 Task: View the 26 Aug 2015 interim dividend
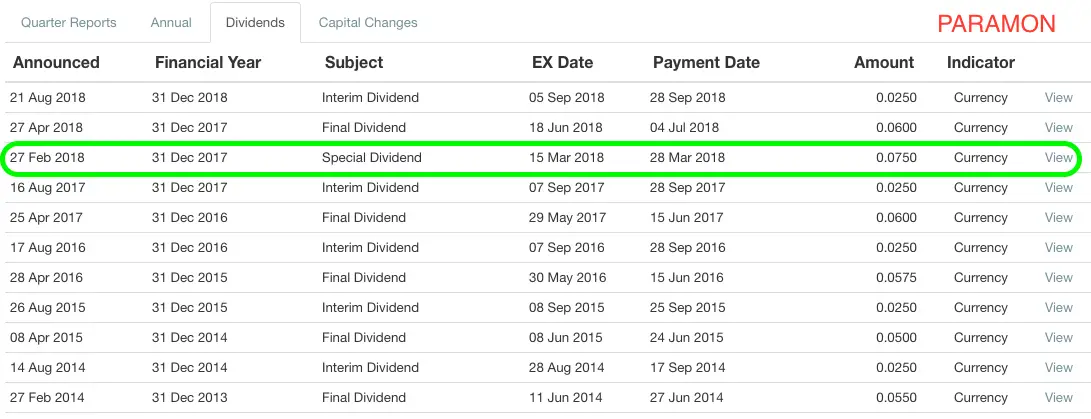1058,307
